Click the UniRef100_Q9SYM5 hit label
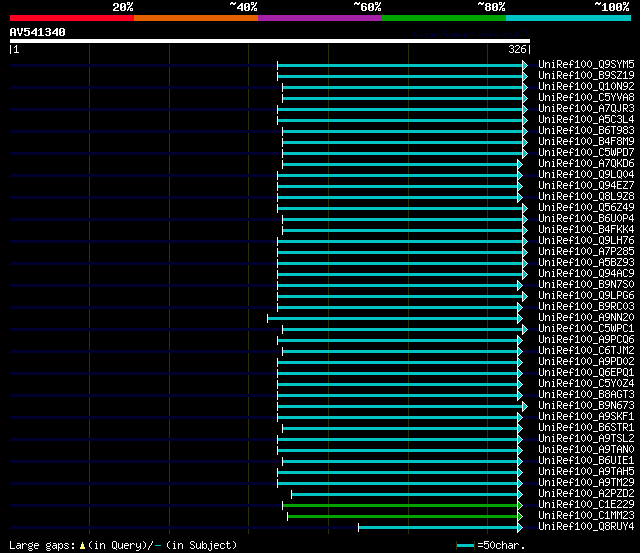Image resolution: width=640 pixels, height=553 pixels. [x=586, y=64]
